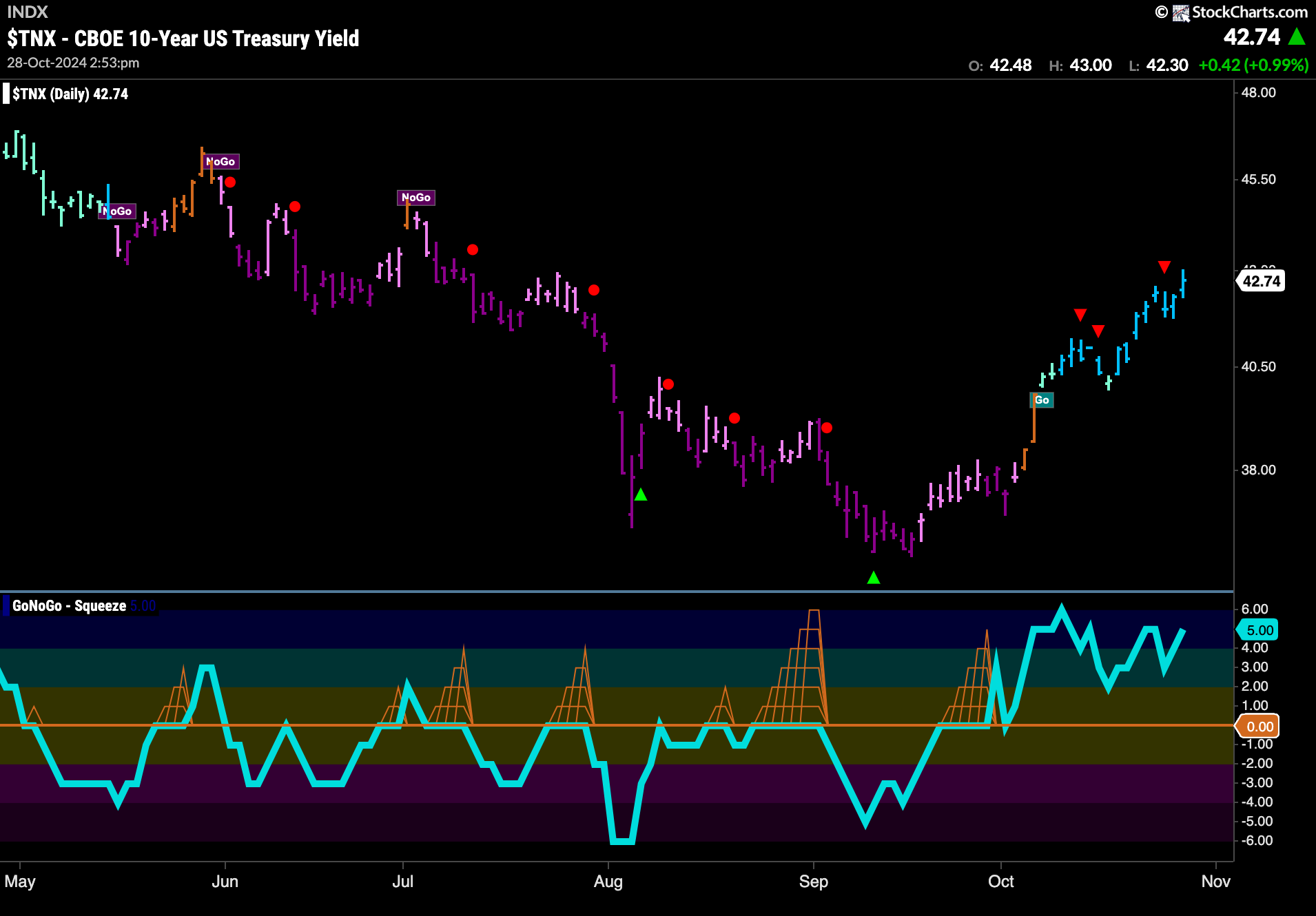Click the second red down triangle in mid October
This screenshot has width=1316, height=916.
pyautogui.click(x=1098, y=331)
